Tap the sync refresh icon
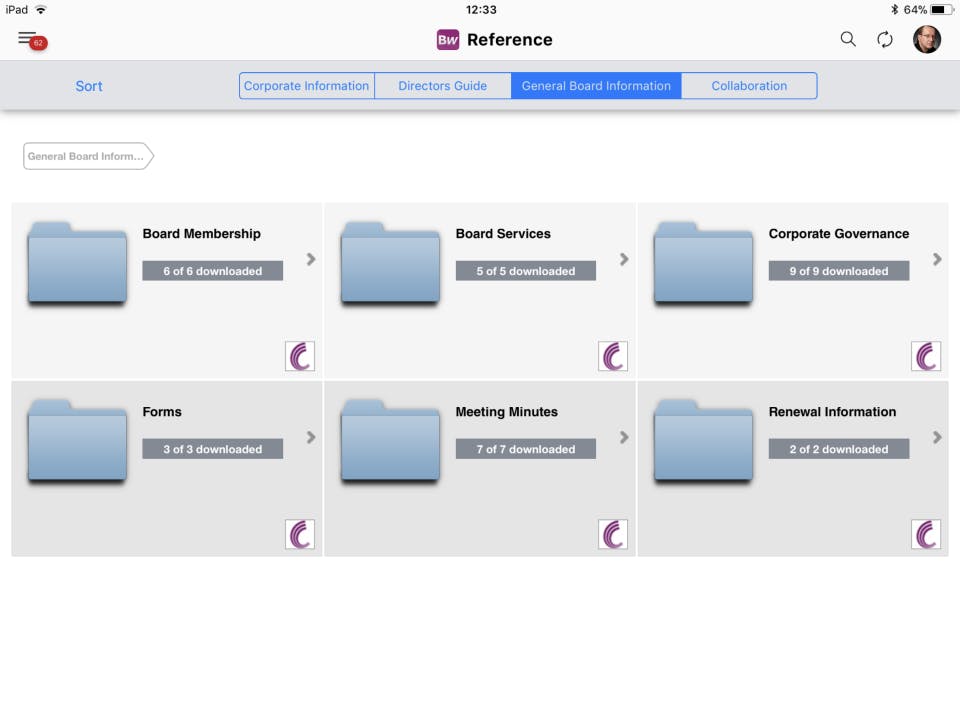This screenshot has width=960, height=720. point(885,40)
